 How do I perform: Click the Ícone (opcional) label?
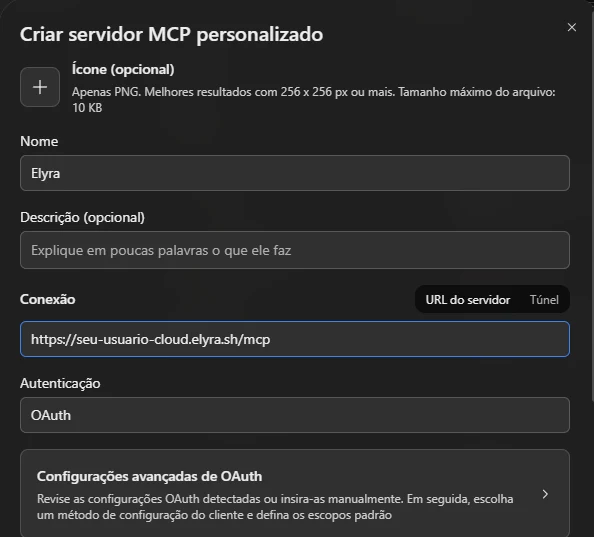click(x=123, y=70)
